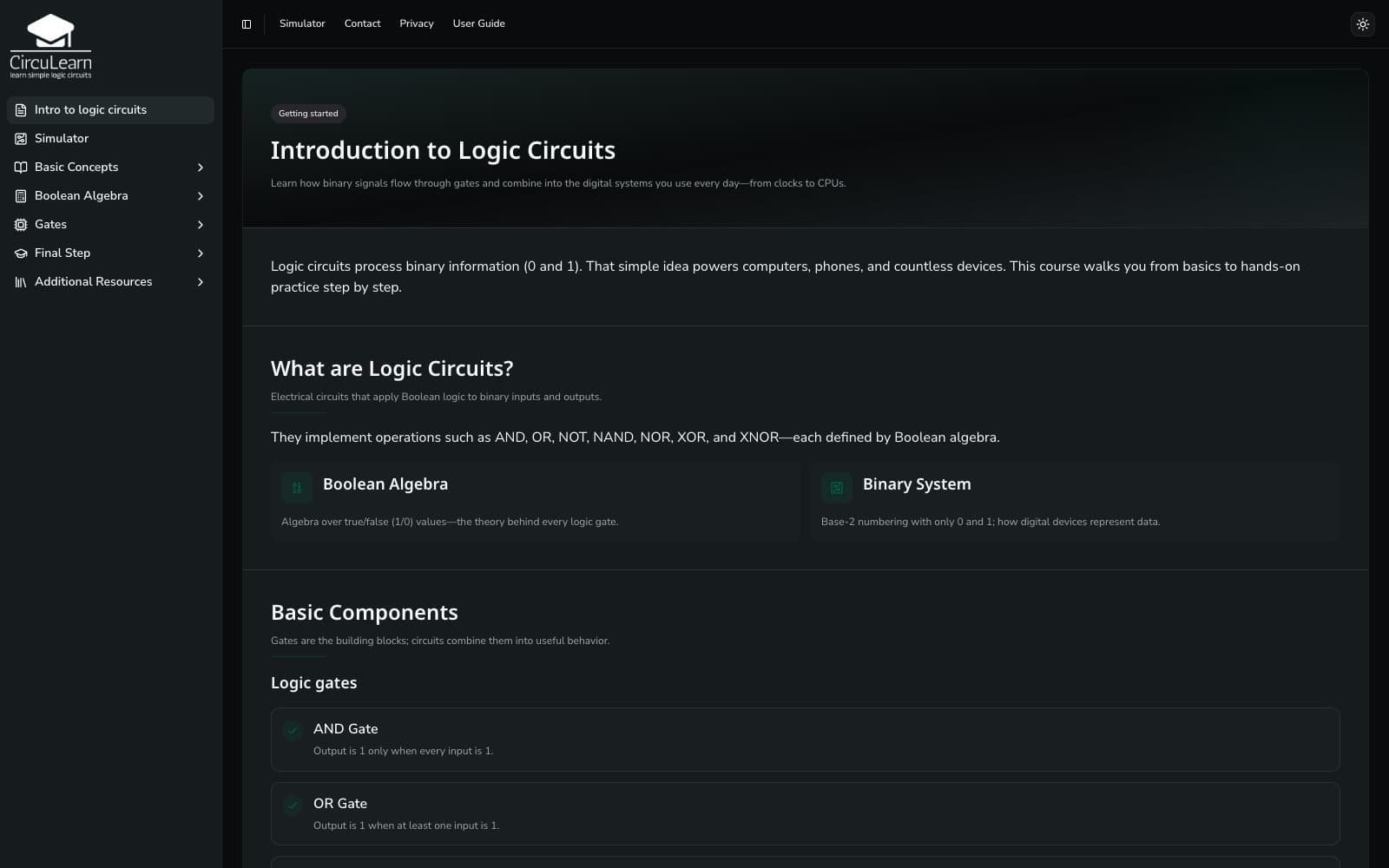Select Intro to logic circuits in sidebar
The image size is (1389, 868).
pyautogui.click(x=110, y=110)
